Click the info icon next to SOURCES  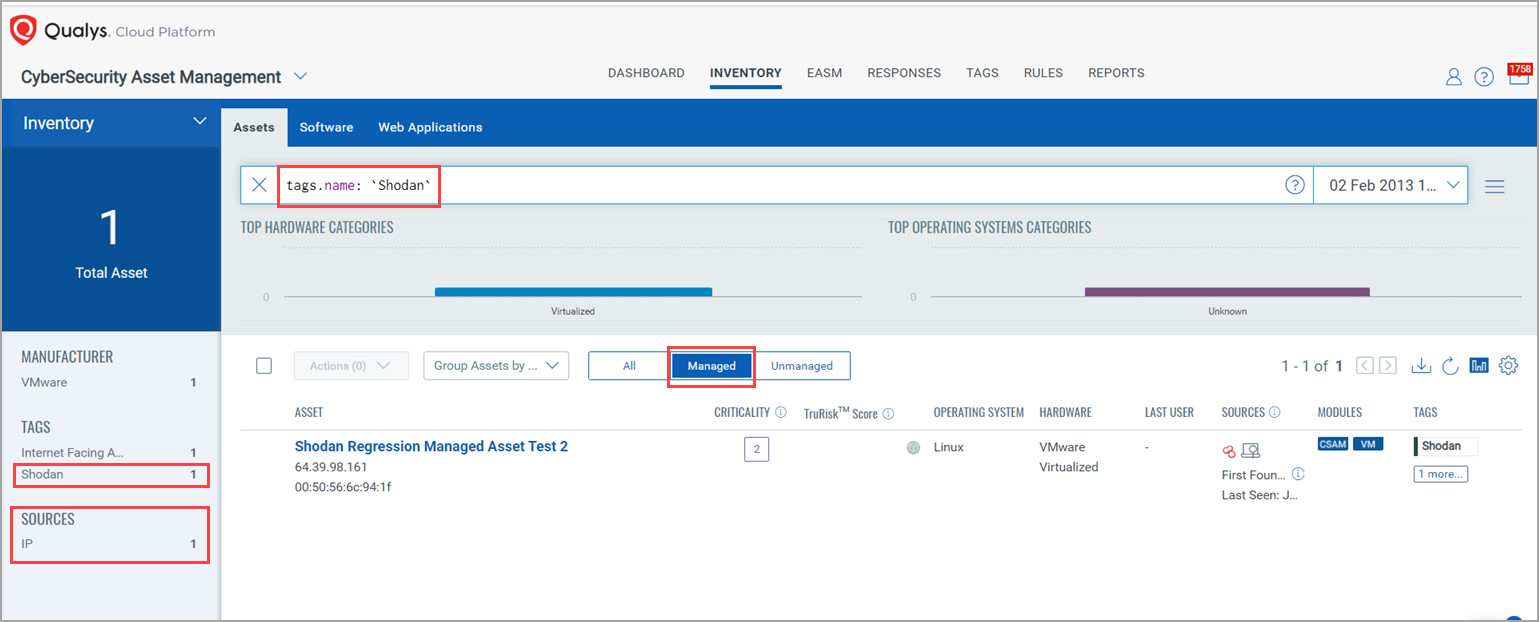coord(1274,412)
